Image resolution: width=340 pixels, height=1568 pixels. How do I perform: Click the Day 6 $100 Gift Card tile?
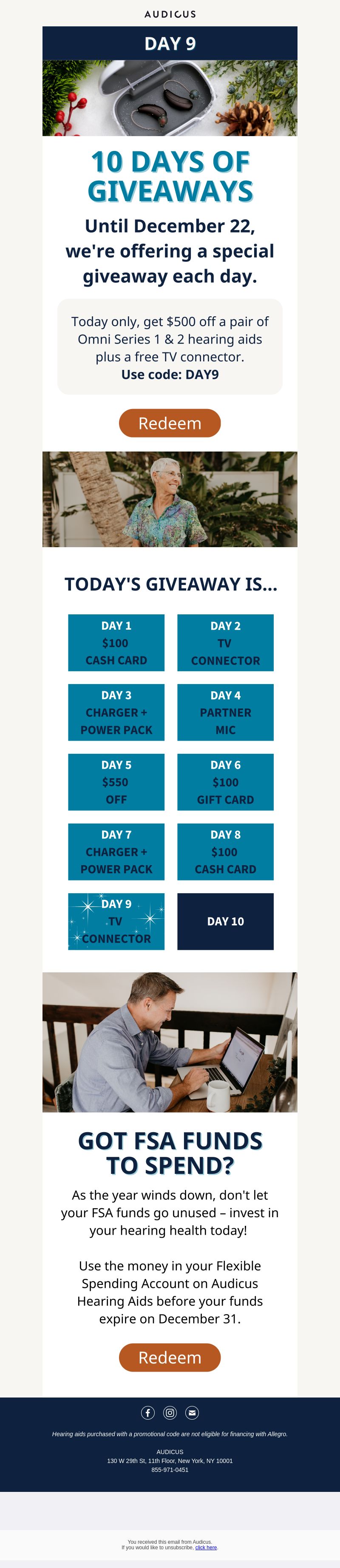pyautogui.click(x=226, y=782)
